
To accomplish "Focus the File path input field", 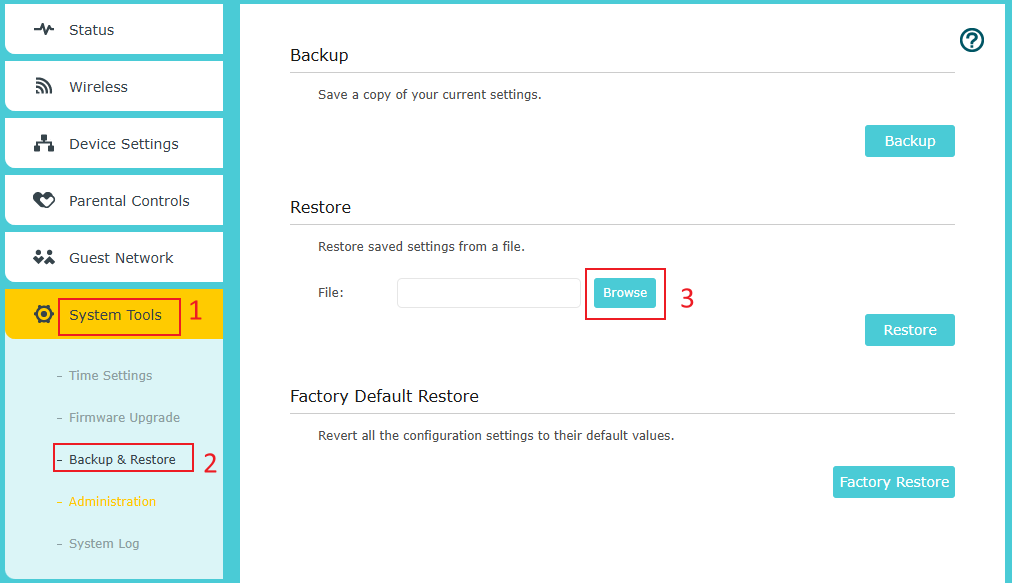I will 488,293.
